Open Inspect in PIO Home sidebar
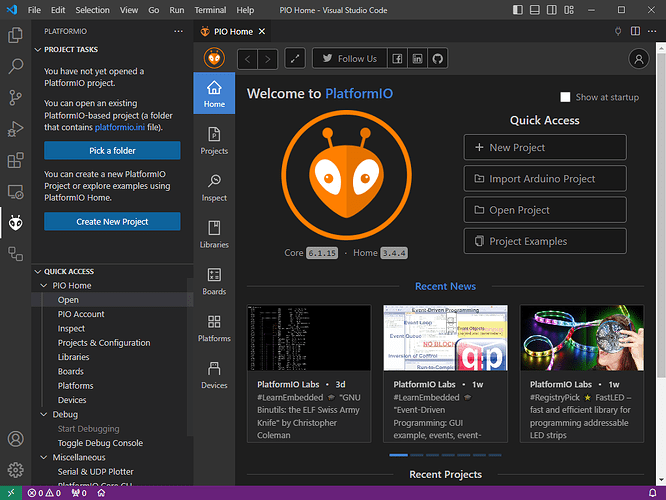Viewport: 666px width, 500px height. coord(214,188)
